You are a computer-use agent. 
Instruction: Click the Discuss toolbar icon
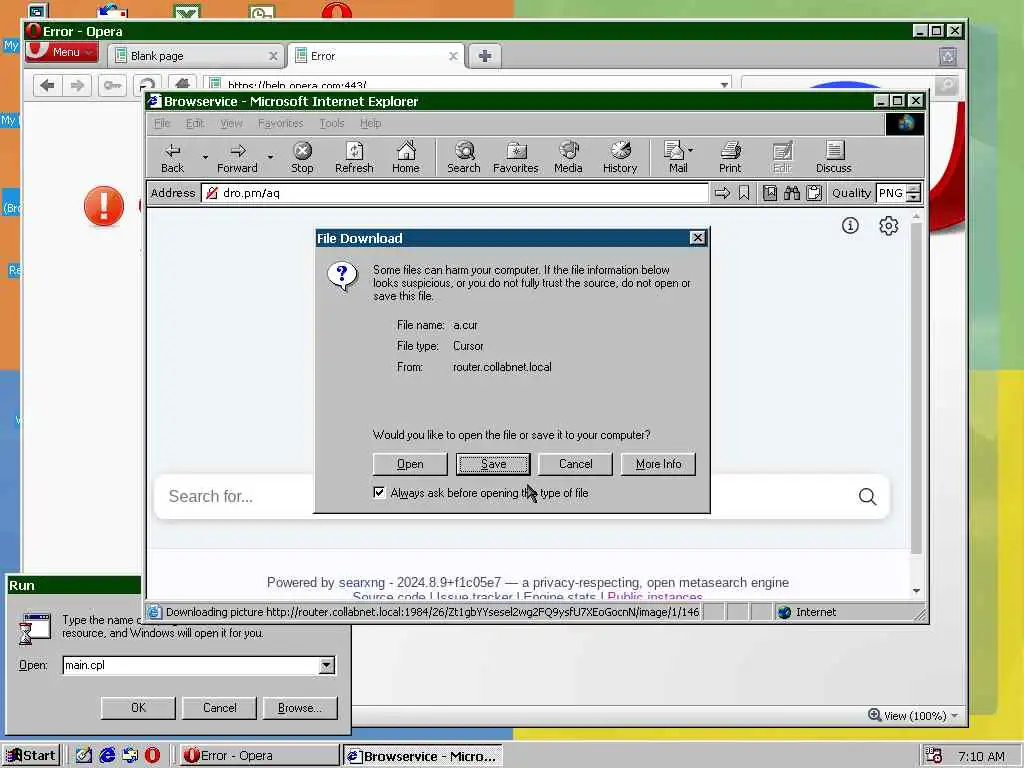point(833,157)
